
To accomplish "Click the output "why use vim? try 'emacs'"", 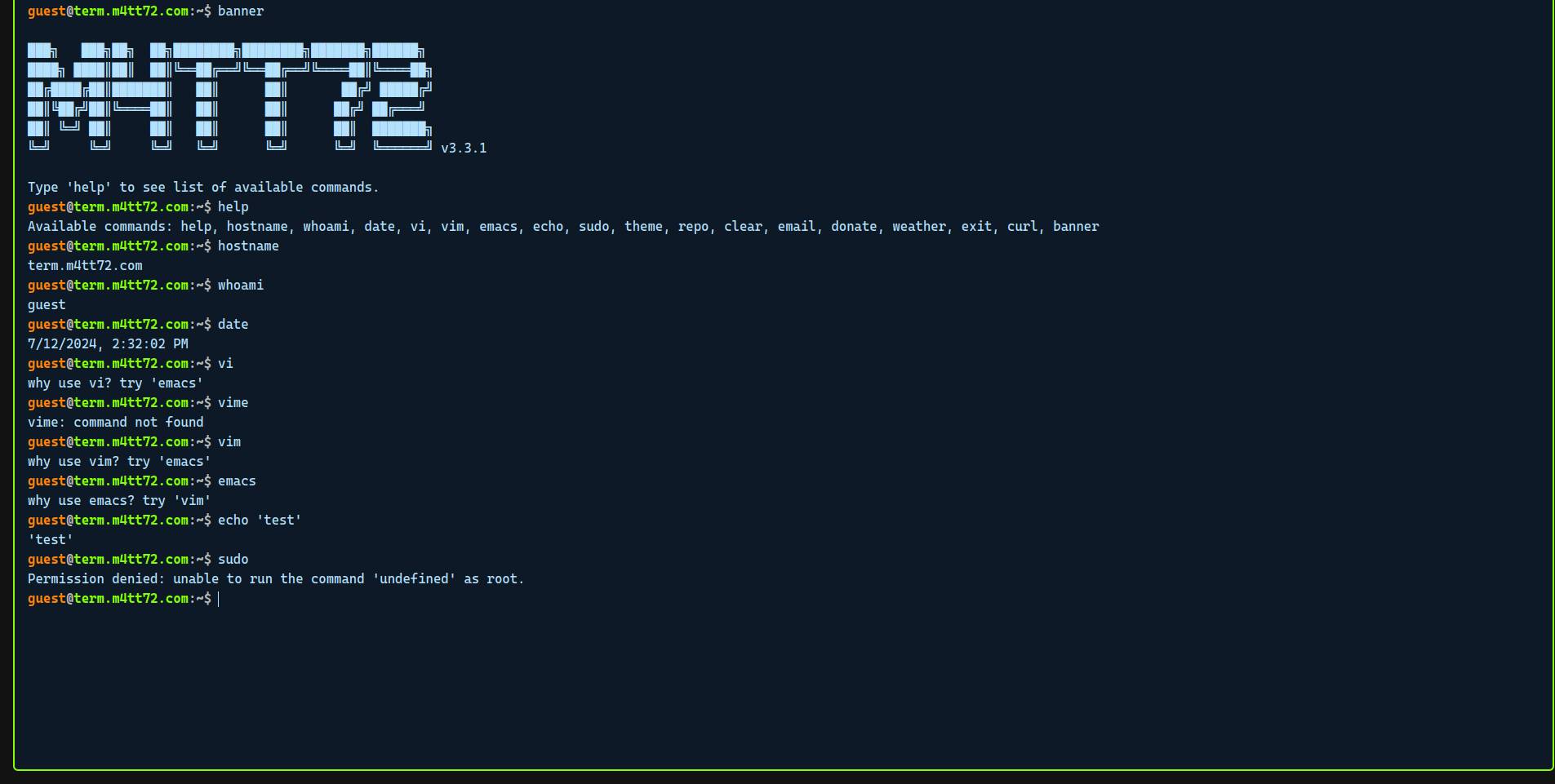I will (119, 462).
